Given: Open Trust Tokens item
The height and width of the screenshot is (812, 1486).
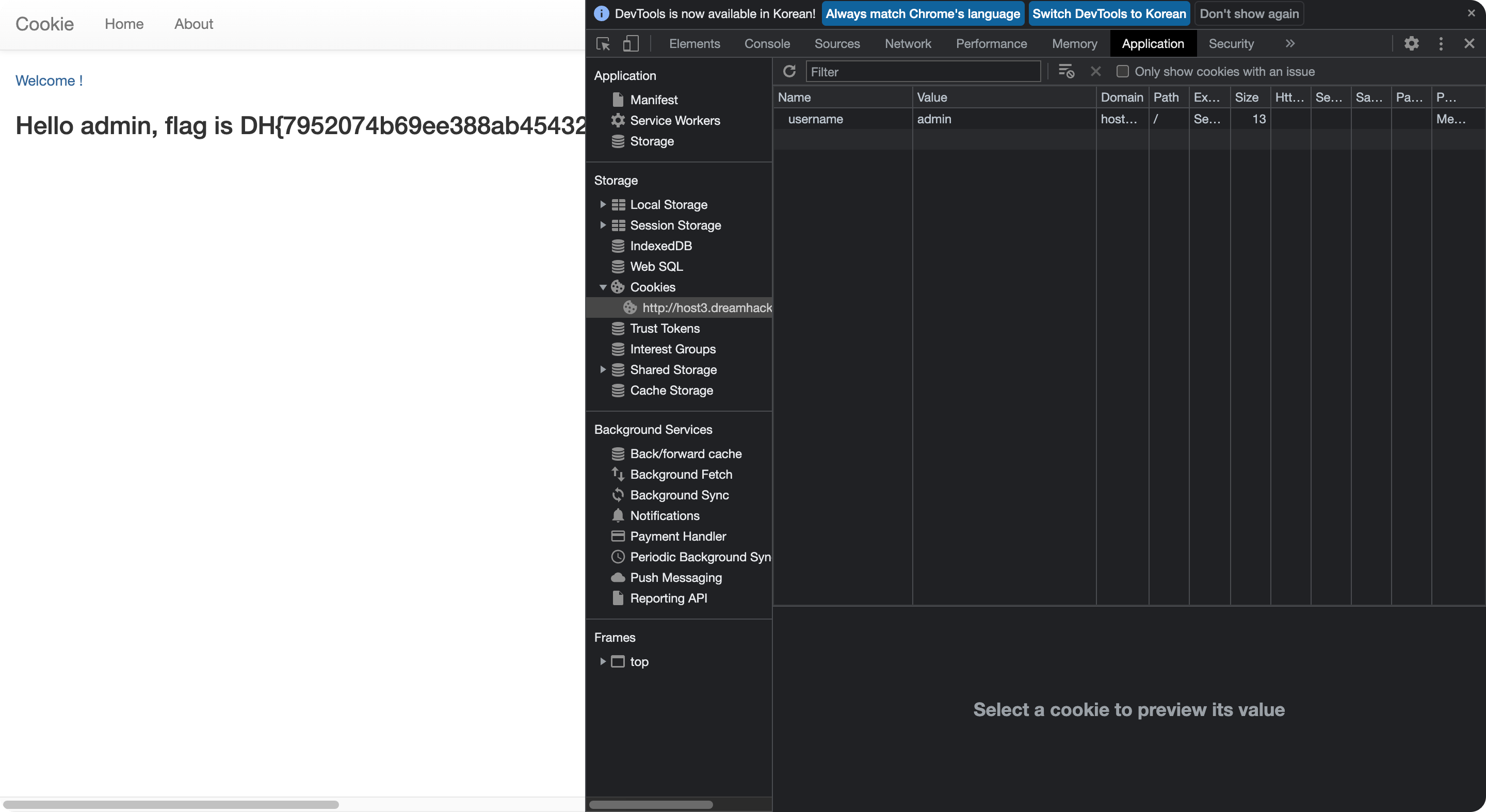Looking at the screenshot, I should pyautogui.click(x=665, y=329).
